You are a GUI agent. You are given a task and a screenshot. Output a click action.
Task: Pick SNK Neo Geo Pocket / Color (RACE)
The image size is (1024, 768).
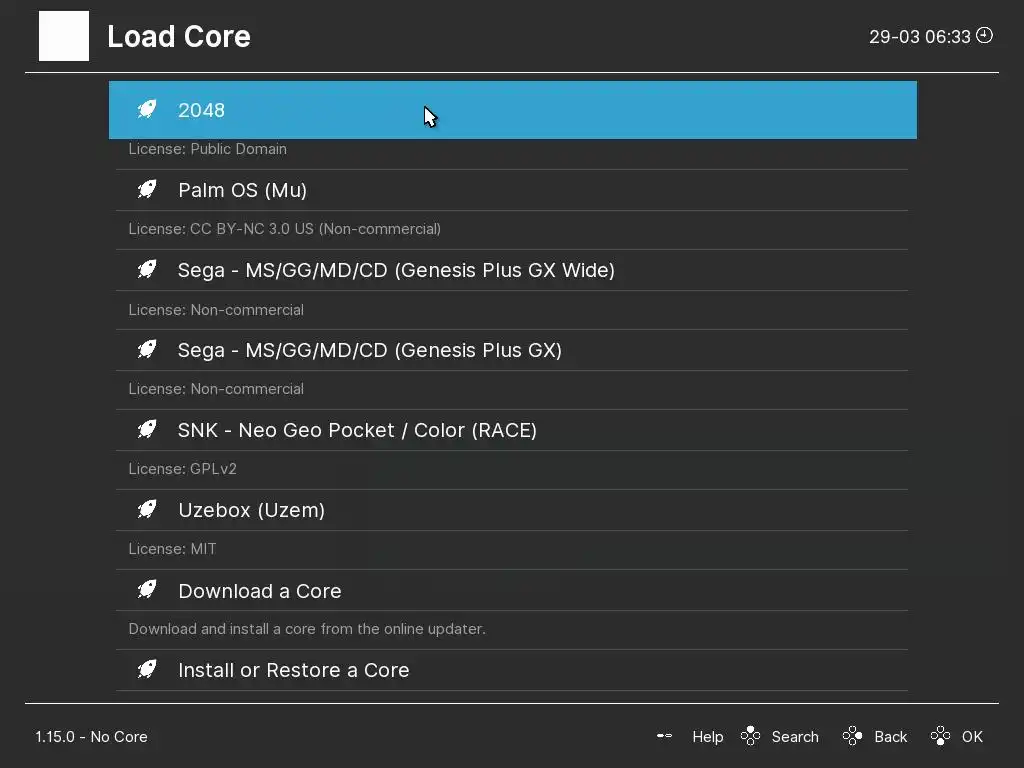(x=357, y=430)
